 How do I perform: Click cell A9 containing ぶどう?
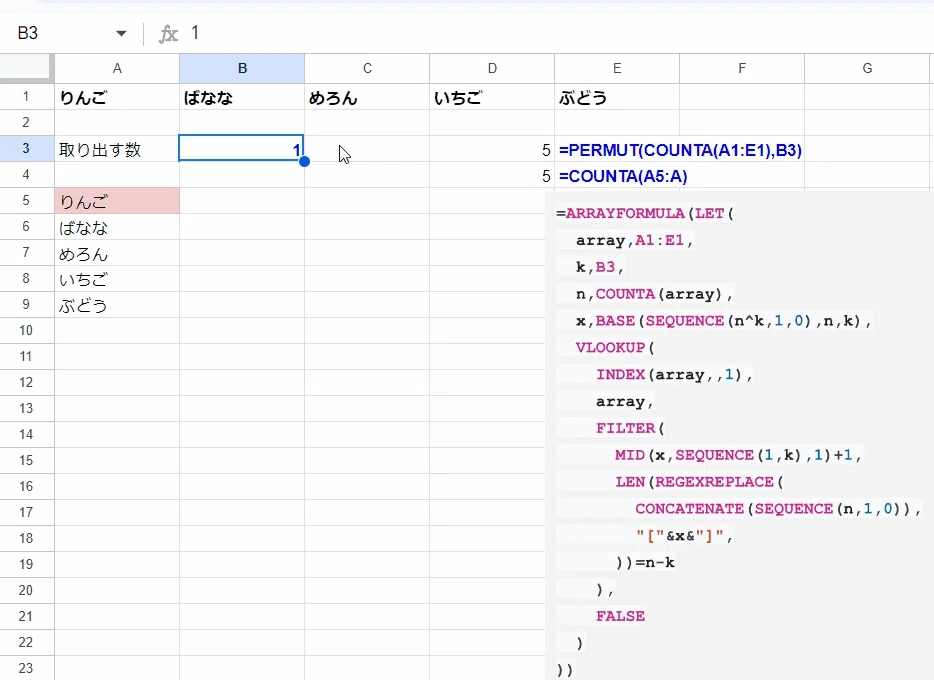click(x=117, y=305)
